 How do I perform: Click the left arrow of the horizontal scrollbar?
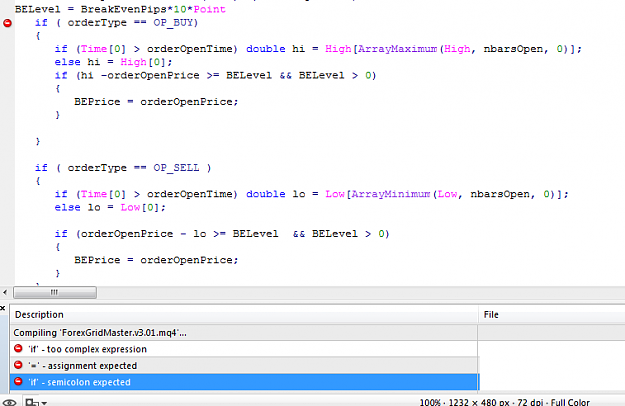(x=5, y=292)
